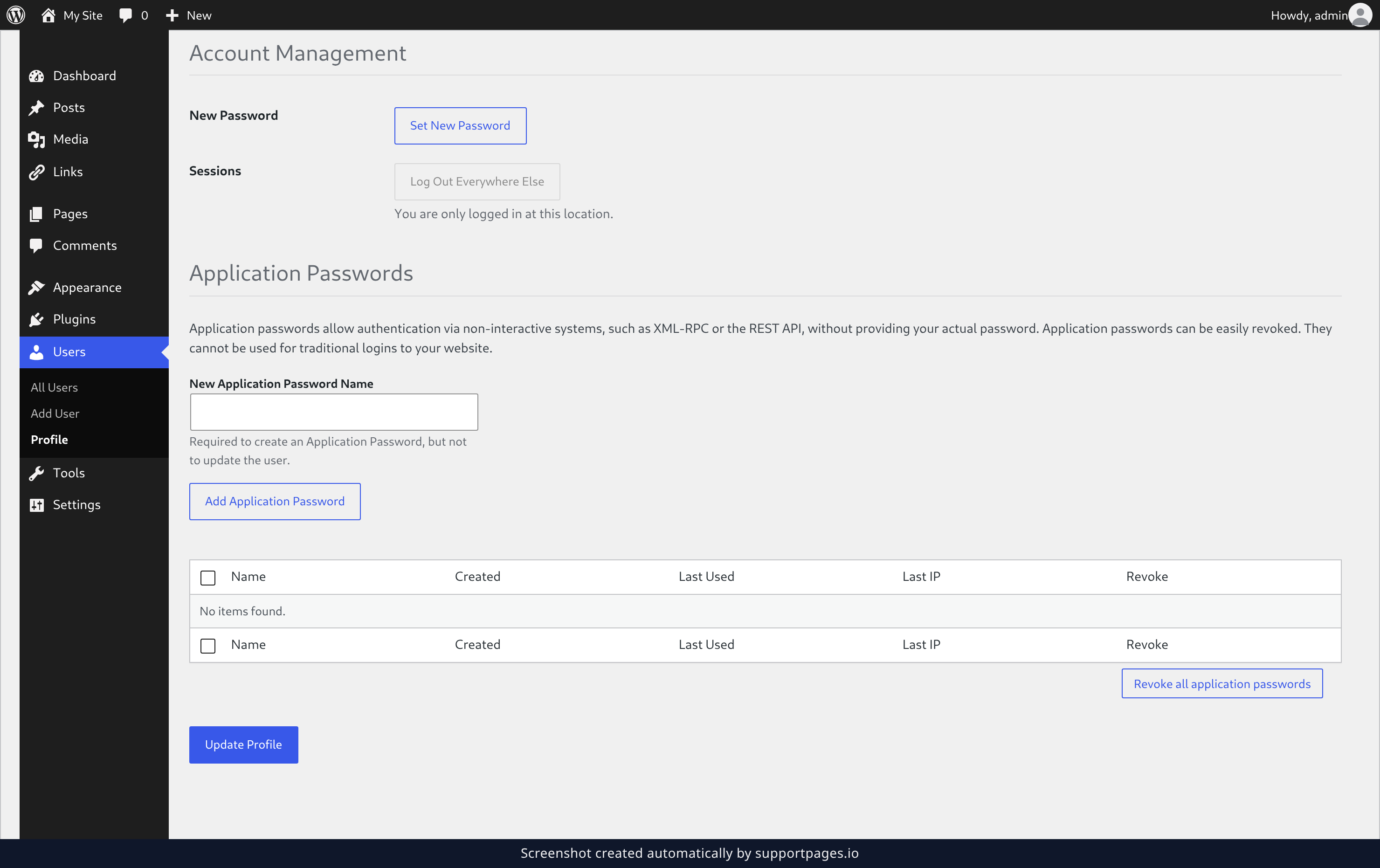1380x868 pixels.
Task: Click the Name column header at top
Action: click(x=248, y=576)
